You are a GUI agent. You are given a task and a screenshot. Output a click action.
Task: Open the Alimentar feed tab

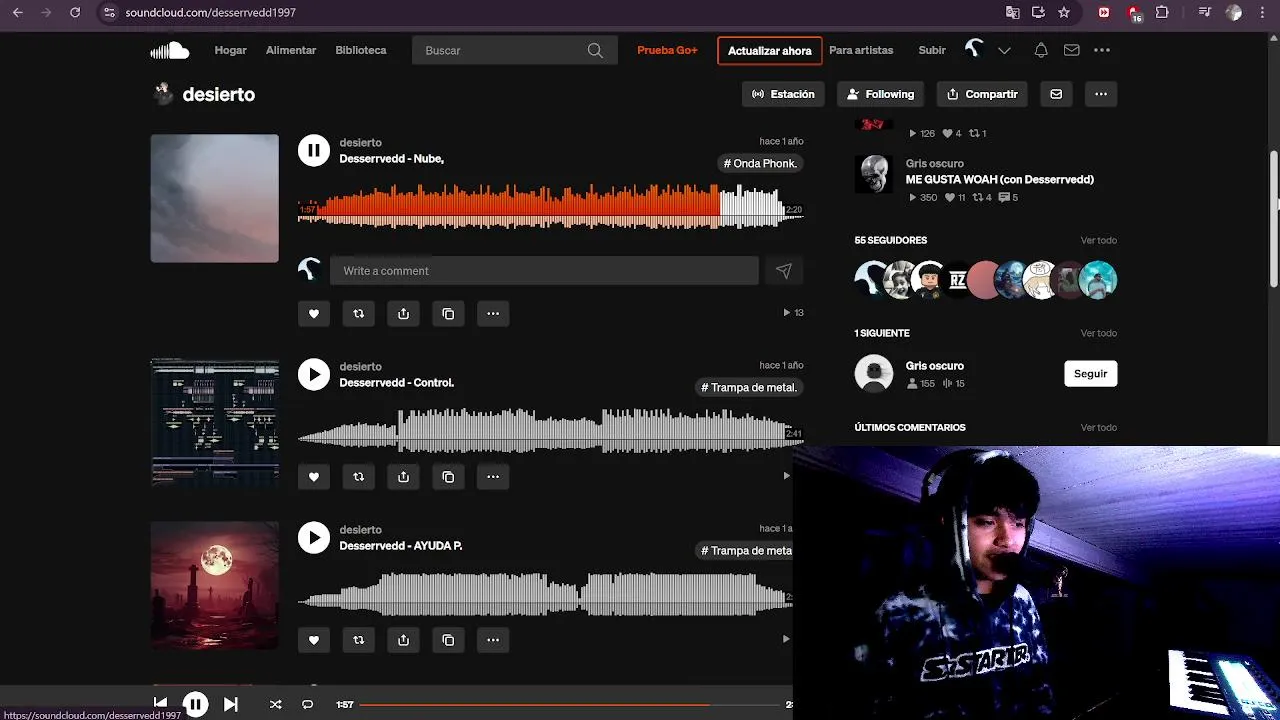[291, 50]
